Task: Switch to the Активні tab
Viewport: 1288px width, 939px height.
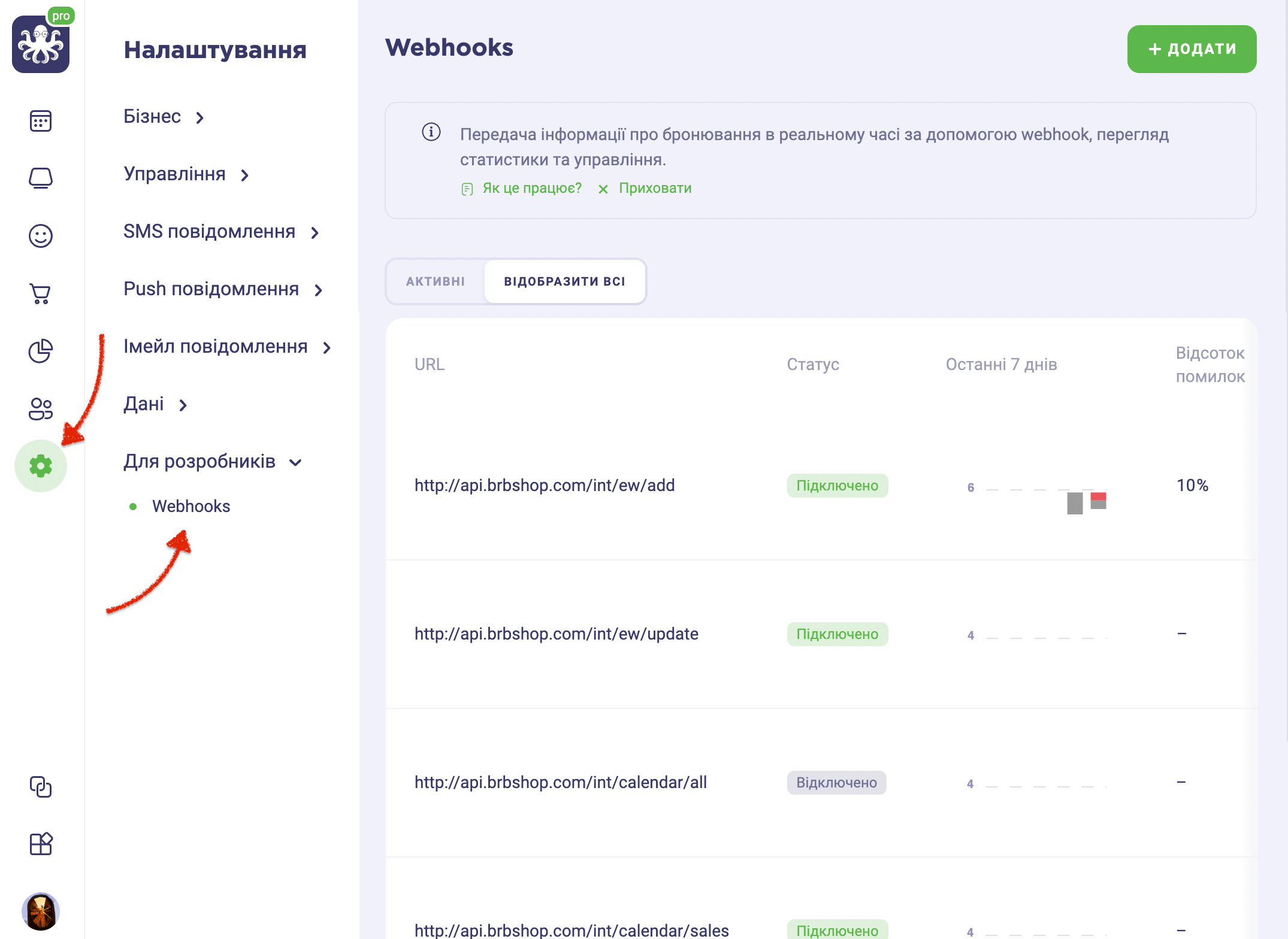Action: (436, 281)
